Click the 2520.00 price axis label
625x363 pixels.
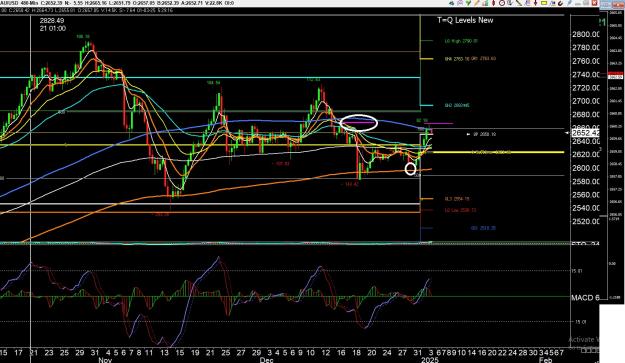click(586, 222)
